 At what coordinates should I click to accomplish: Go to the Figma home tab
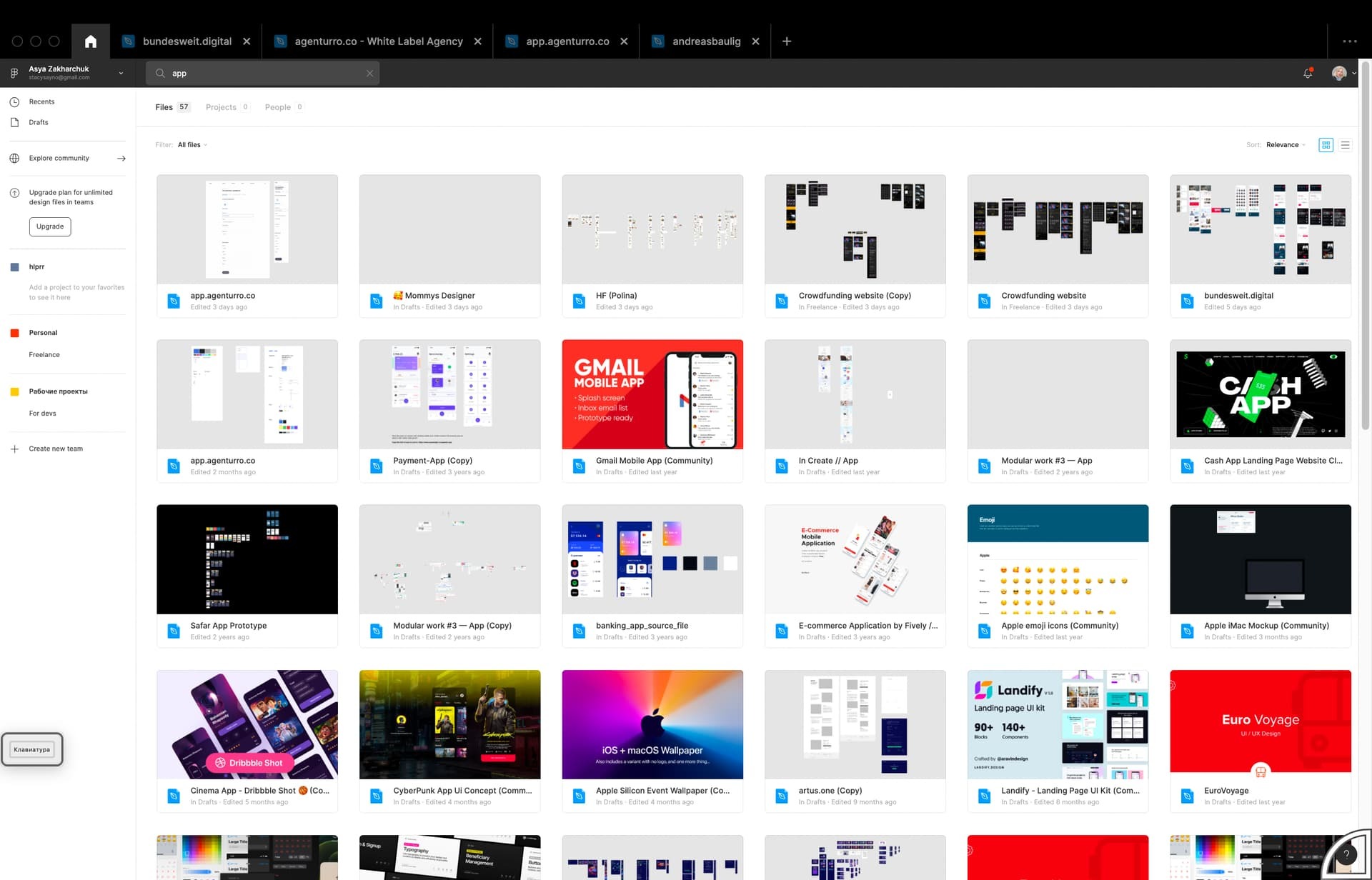pyautogui.click(x=91, y=41)
